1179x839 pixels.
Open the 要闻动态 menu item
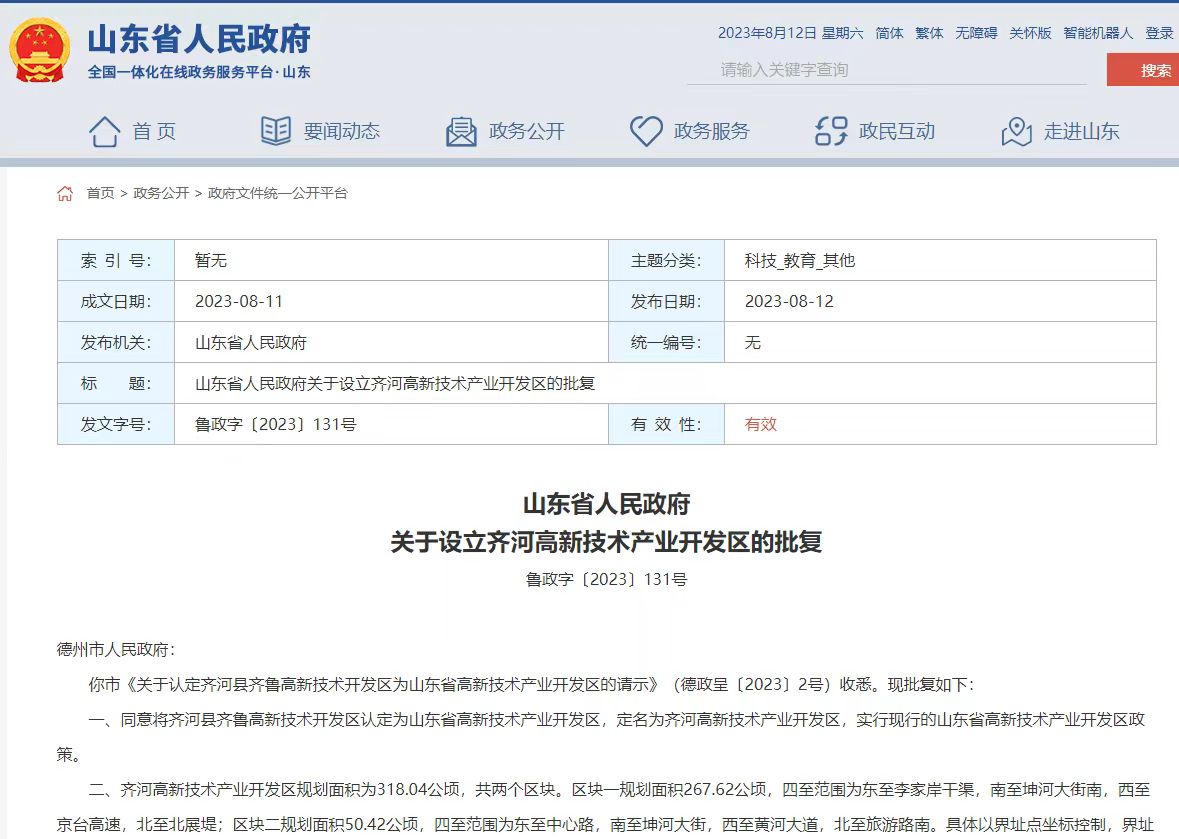click(x=342, y=131)
